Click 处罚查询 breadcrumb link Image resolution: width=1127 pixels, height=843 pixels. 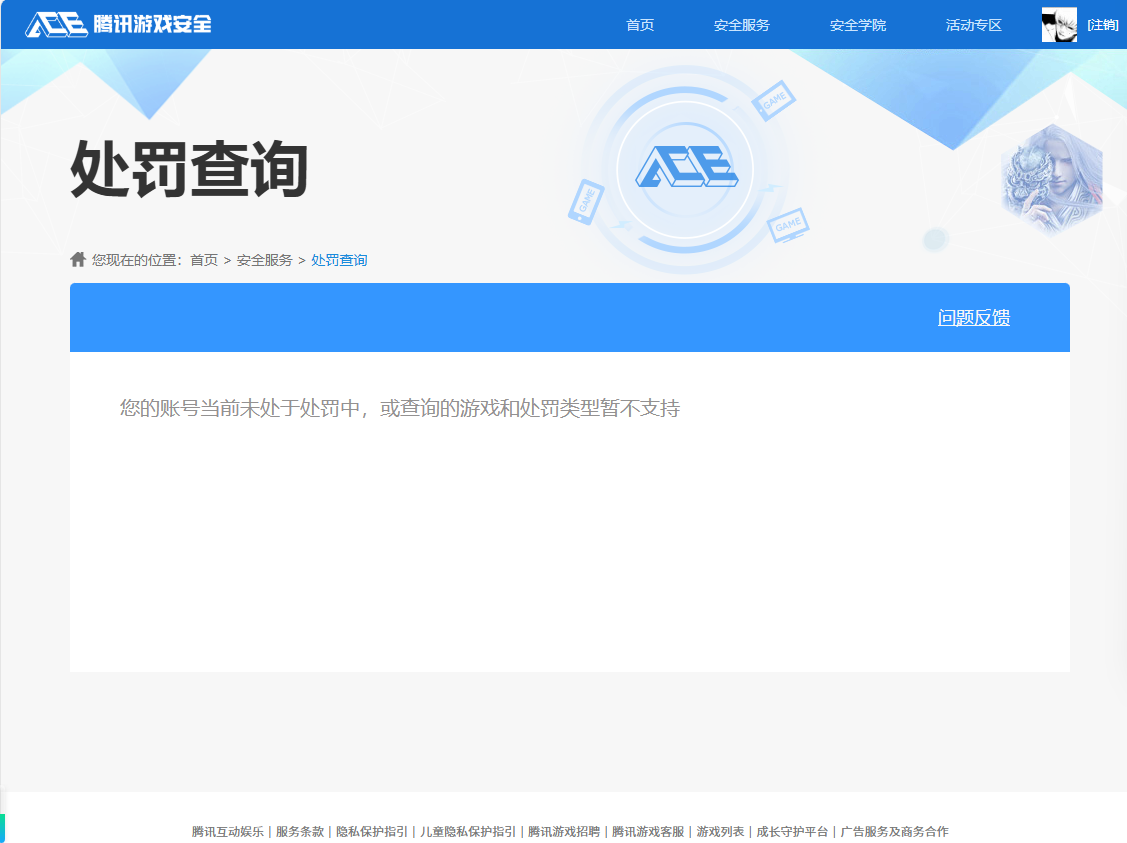(339, 260)
